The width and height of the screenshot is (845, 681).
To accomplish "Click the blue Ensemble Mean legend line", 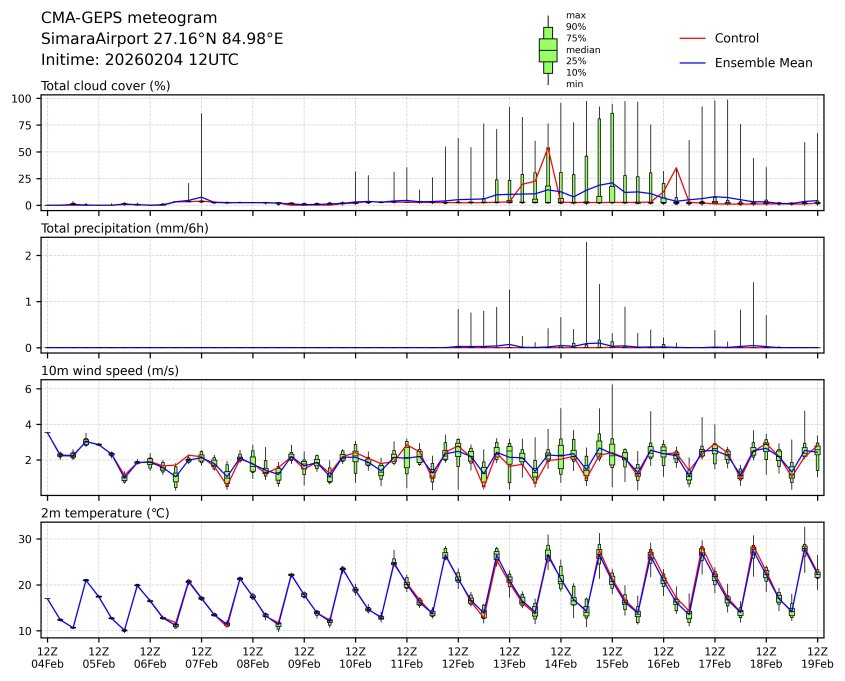I will [693, 62].
